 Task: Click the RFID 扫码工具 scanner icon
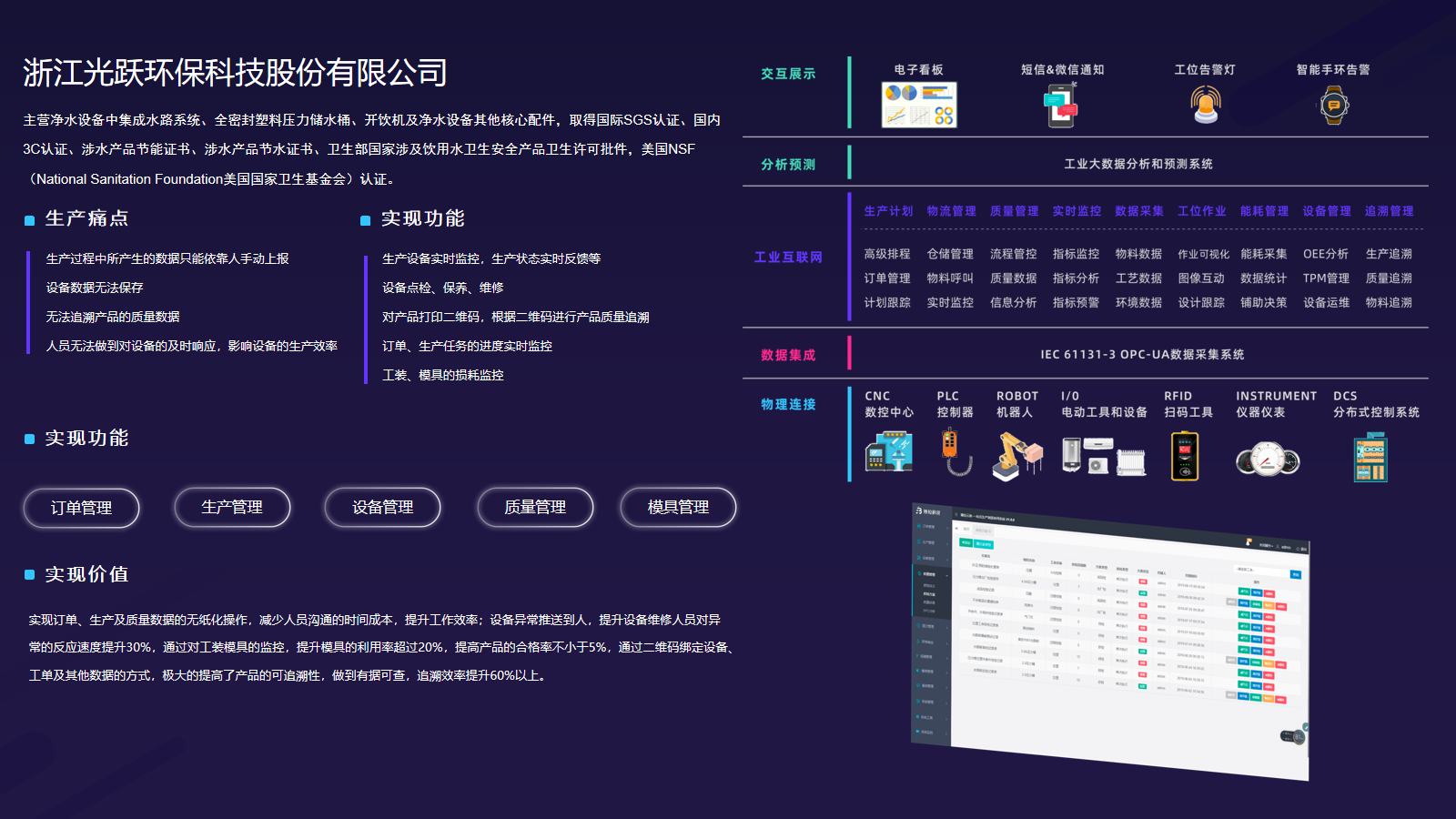pos(1184,455)
